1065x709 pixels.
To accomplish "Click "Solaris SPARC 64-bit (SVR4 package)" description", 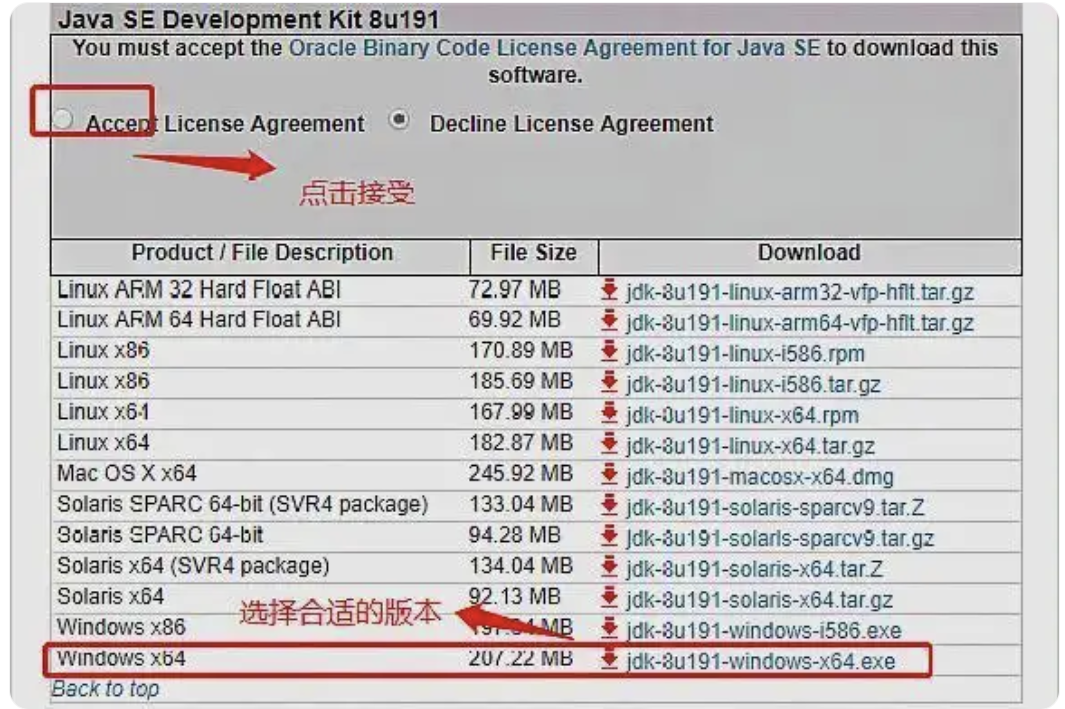I will click(x=242, y=505).
